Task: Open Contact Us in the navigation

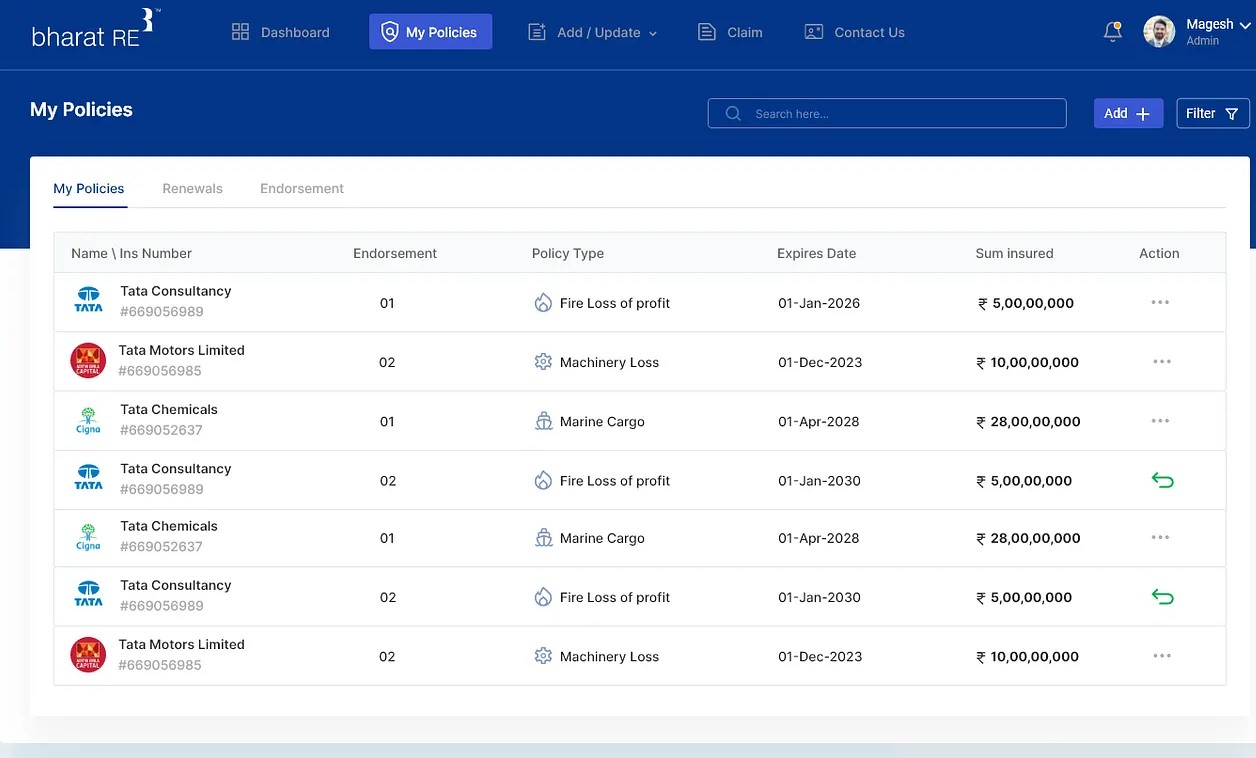Action: click(854, 32)
